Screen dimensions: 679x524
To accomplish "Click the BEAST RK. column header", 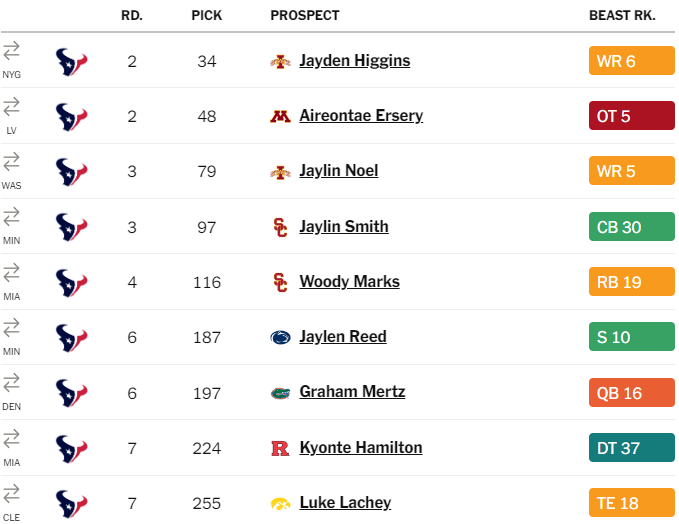I will (x=622, y=16).
